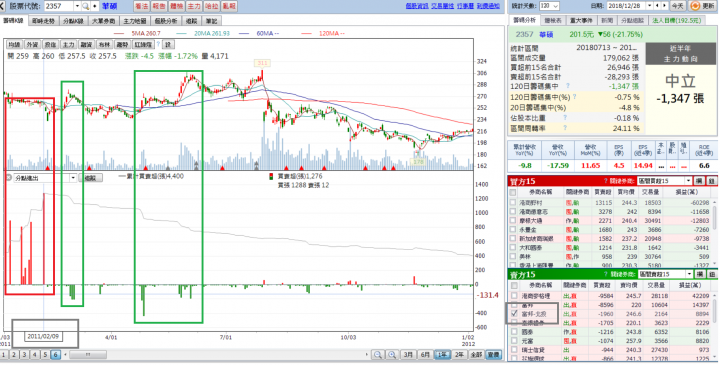720x365 pixels.
Task: Check the box for 港商麥格理 in sellers list
Action: click(x=514, y=296)
